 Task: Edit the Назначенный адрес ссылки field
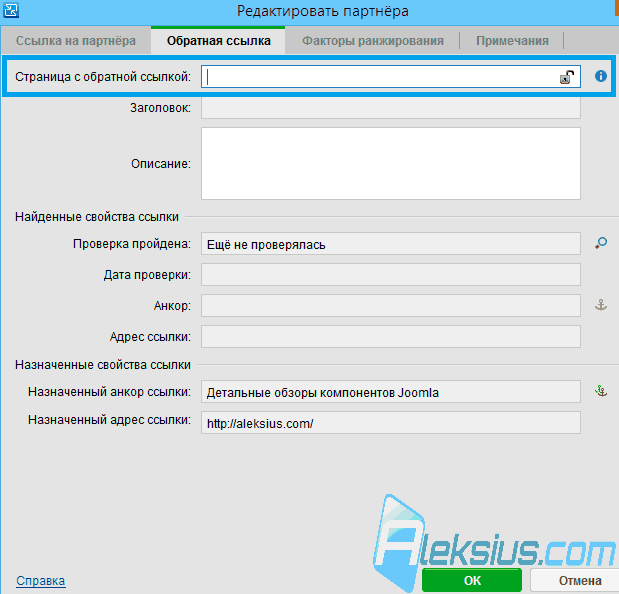click(391, 423)
